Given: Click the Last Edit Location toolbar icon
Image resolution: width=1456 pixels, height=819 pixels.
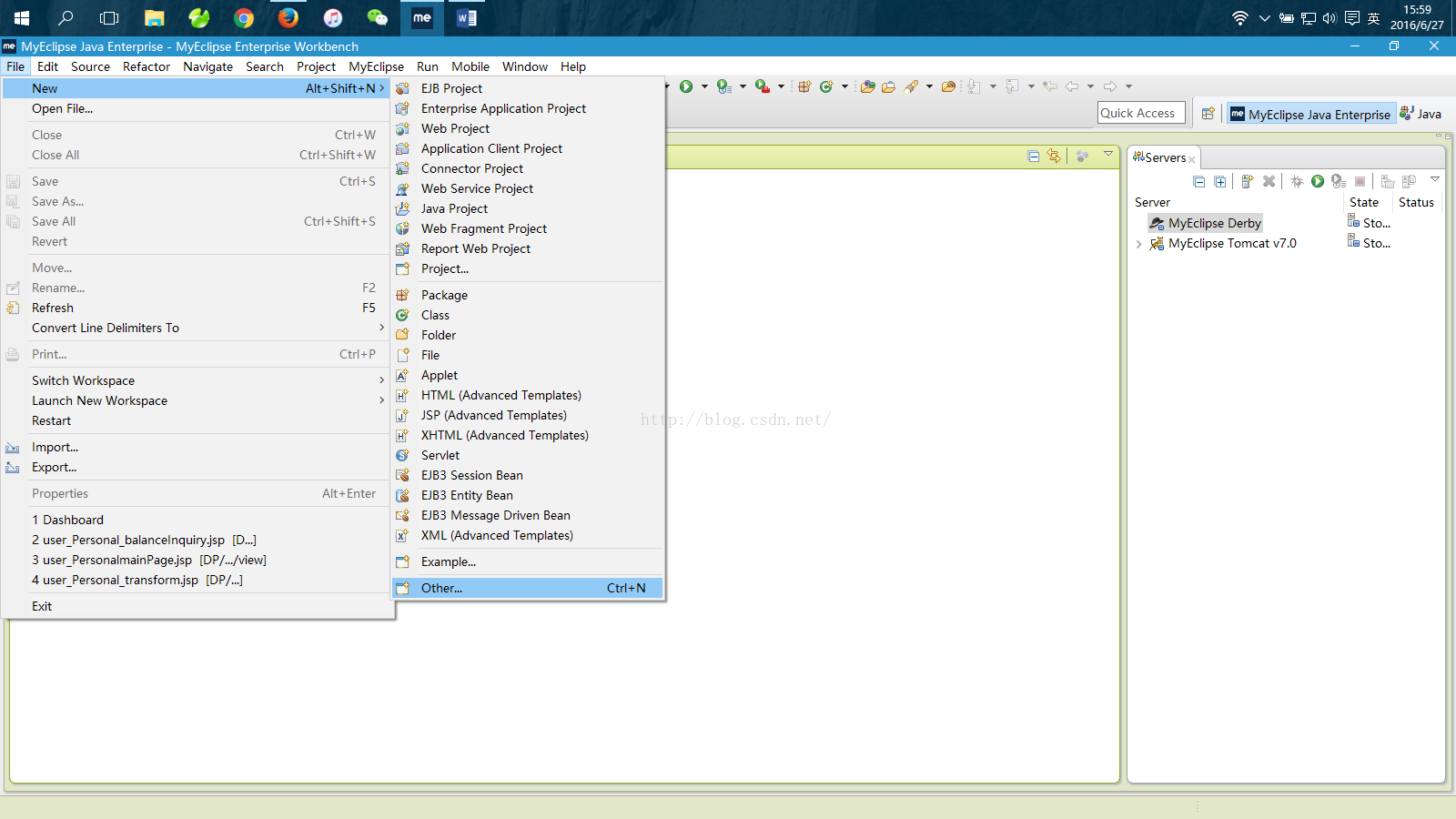Looking at the screenshot, I should pos(1050,86).
